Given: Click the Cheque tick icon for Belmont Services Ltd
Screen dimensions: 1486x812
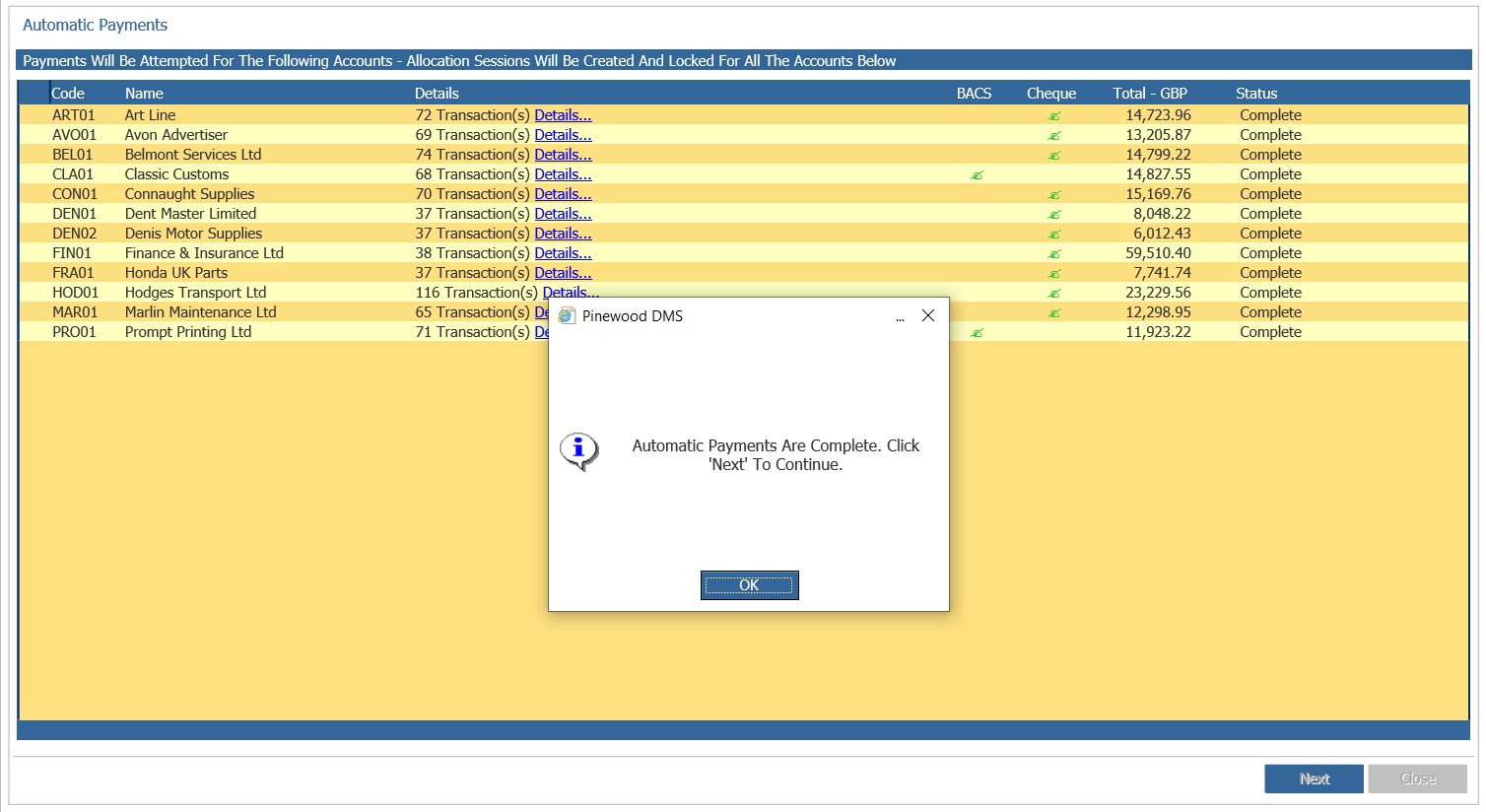Looking at the screenshot, I should click(x=1054, y=156).
